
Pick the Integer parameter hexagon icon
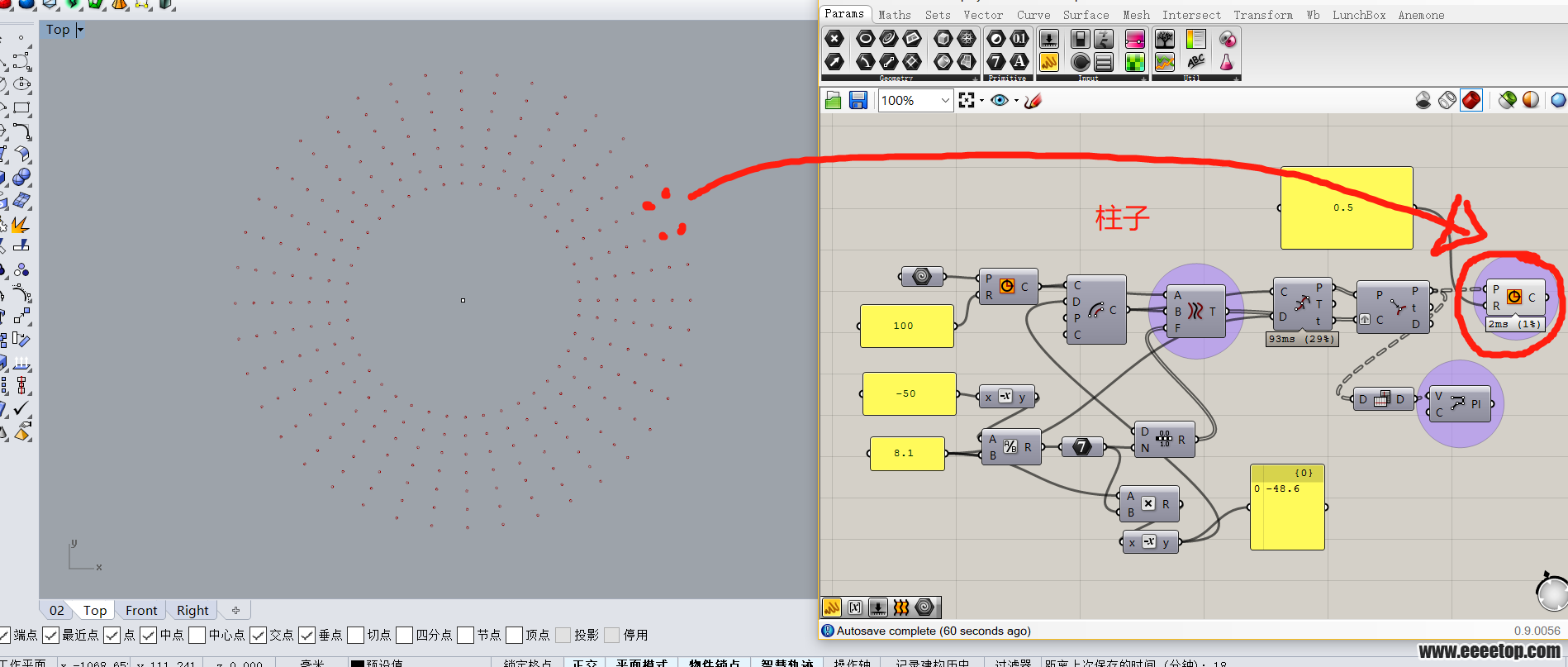pyautogui.click(x=996, y=62)
